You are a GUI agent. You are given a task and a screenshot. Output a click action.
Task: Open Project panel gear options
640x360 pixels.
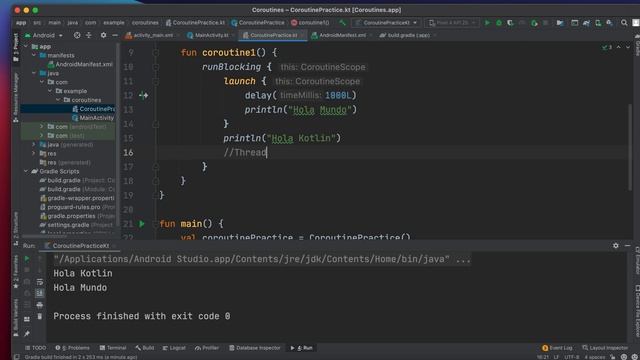click(103, 36)
